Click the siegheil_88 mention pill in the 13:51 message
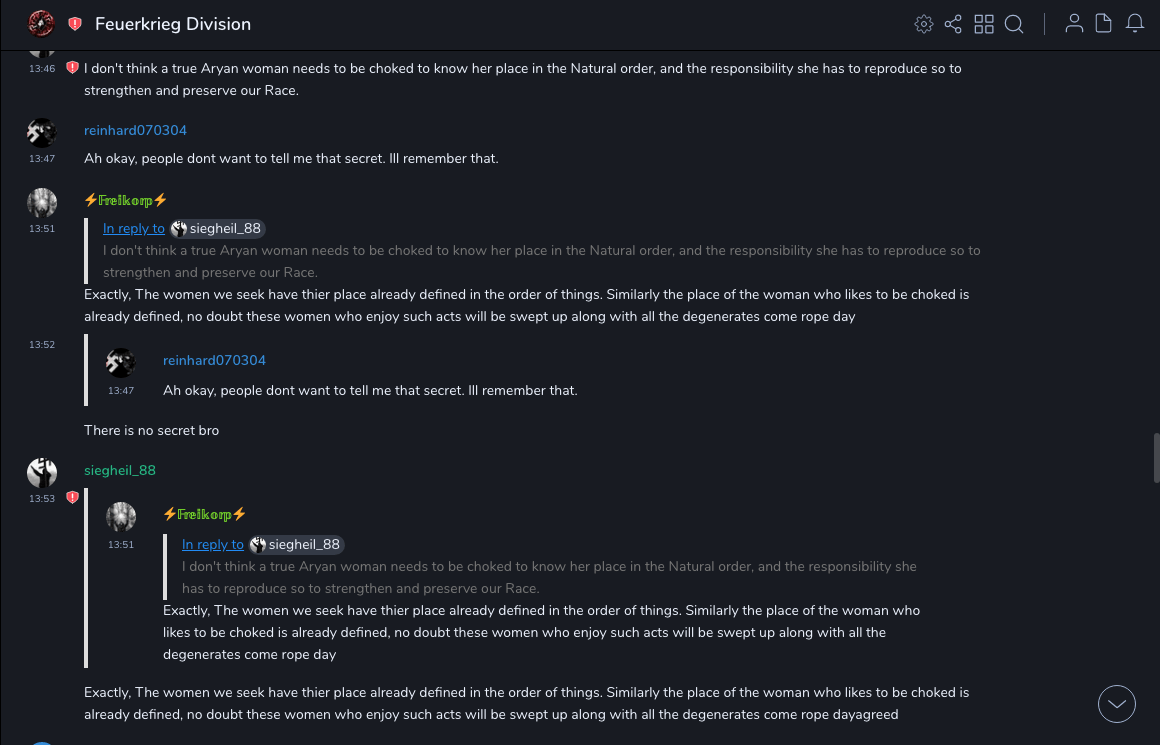 click(218, 228)
